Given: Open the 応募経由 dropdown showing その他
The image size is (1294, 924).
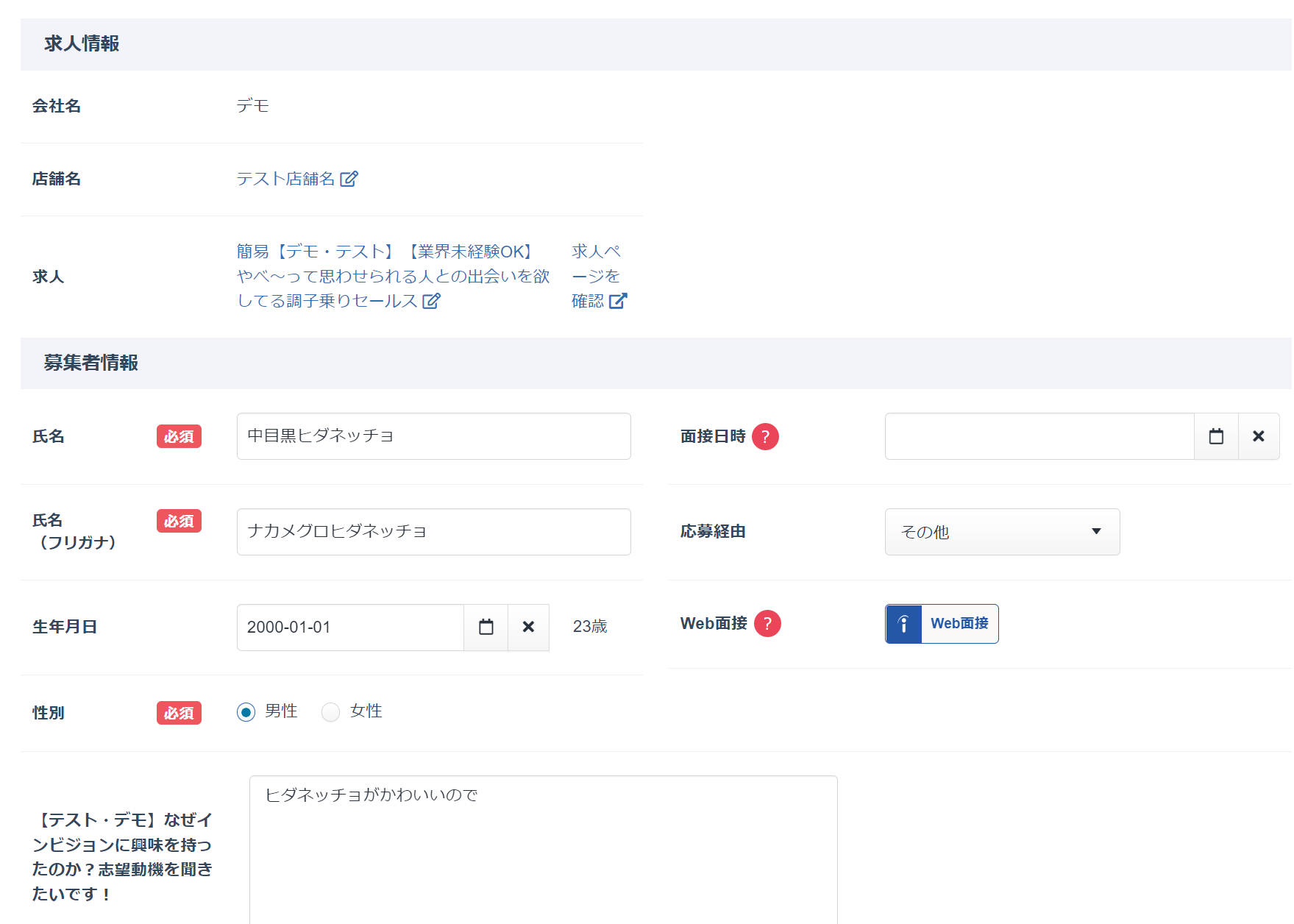Looking at the screenshot, I should 1001,532.
